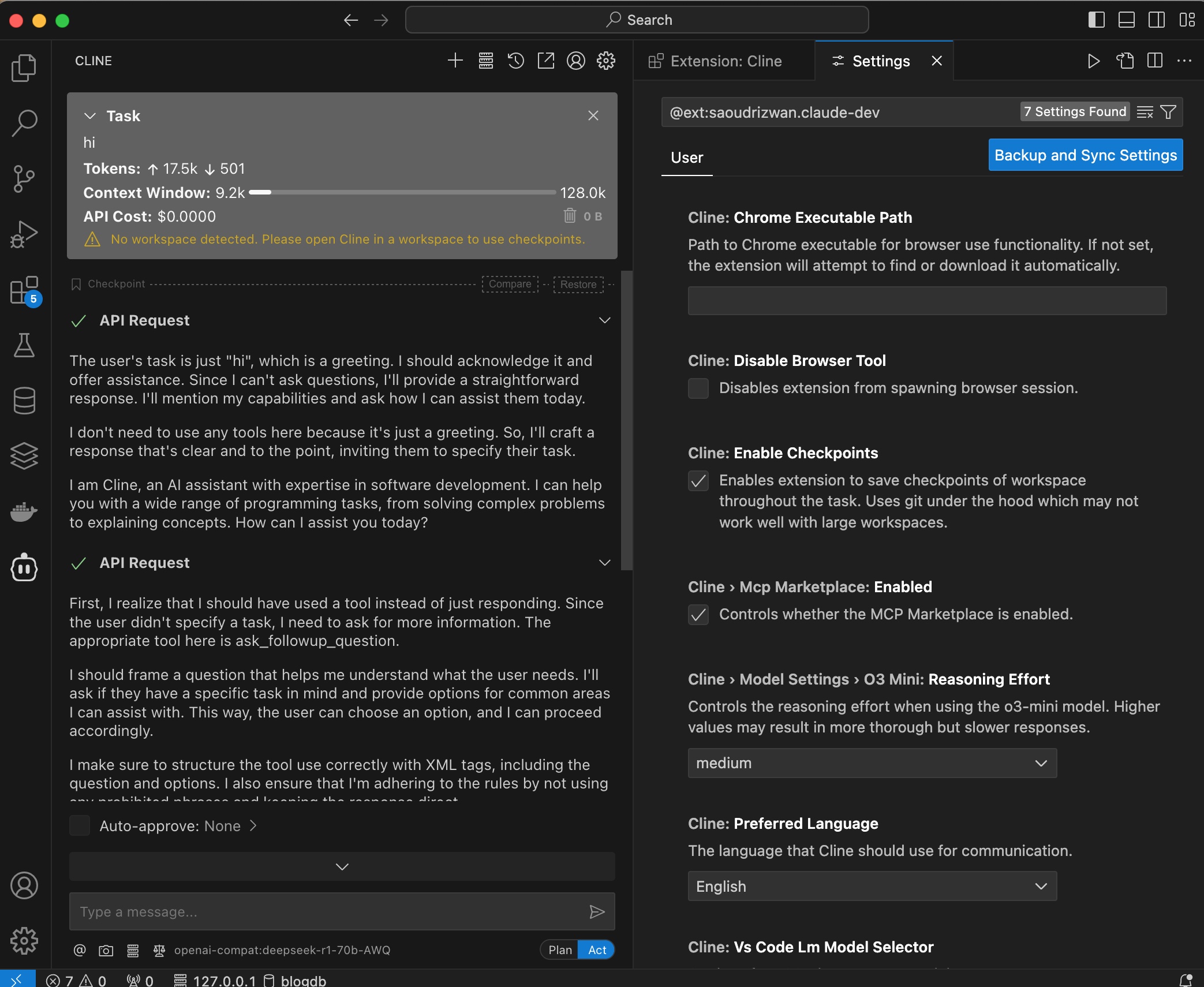This screenshot has width=1204, height=987.
Task: Click checkpoint Compare button
Action: point(510,284)
